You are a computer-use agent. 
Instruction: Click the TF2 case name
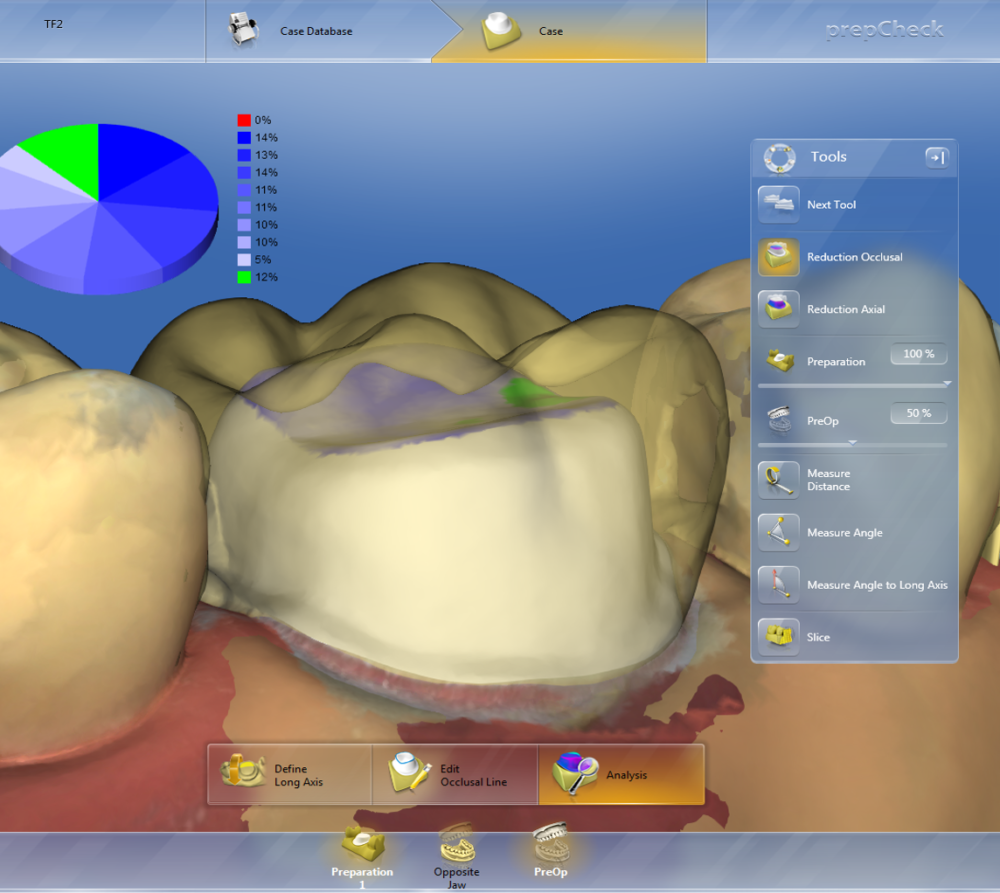click(54, 24)
